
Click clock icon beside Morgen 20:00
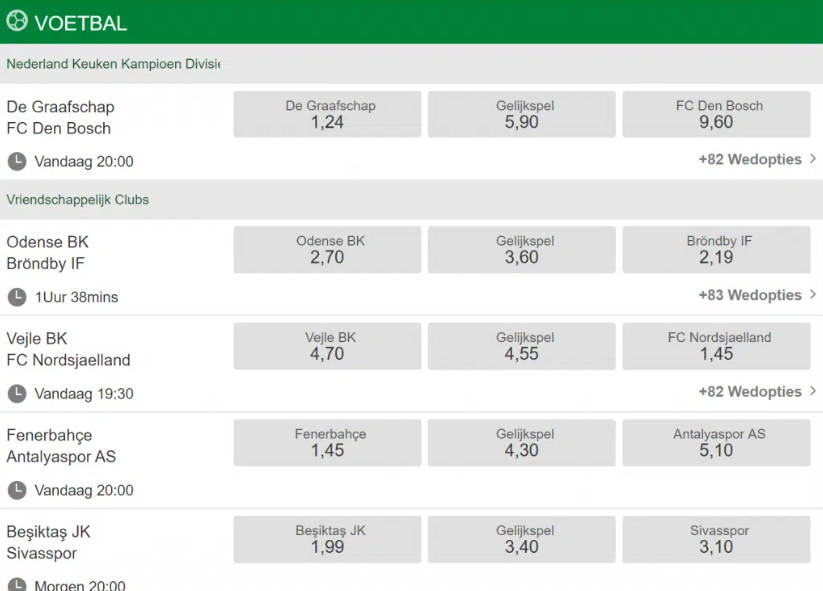(x=17, y=584)
